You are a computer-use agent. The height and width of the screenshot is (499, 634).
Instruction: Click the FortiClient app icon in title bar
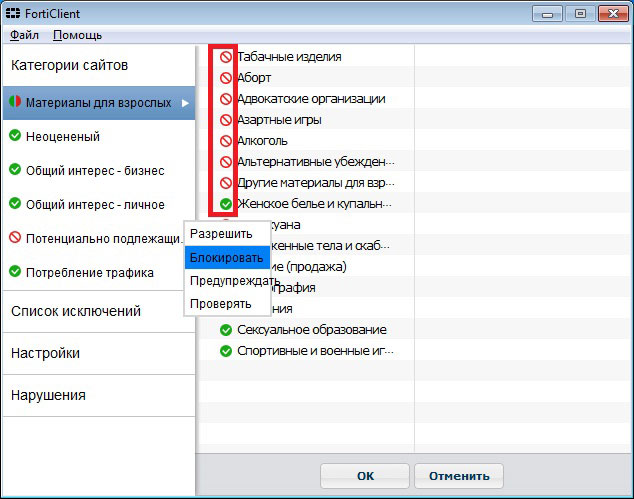13,13
